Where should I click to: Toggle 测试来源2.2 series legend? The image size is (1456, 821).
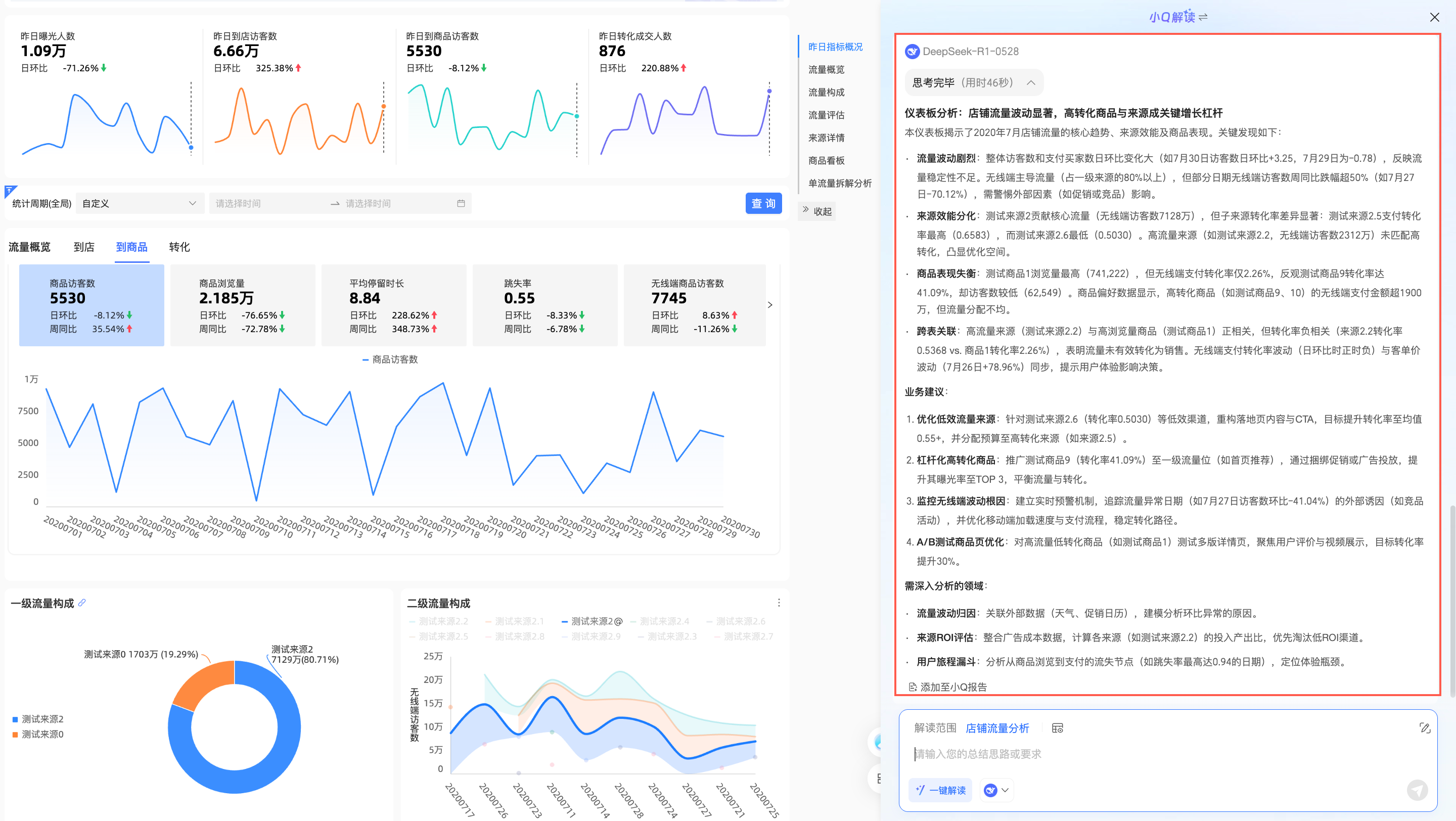coord(438,621)
